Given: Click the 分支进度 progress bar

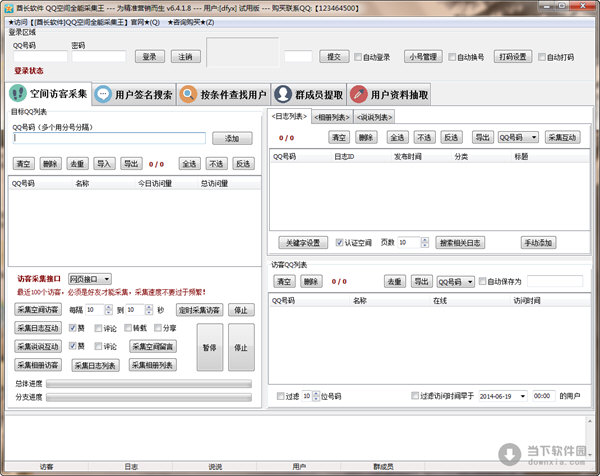Looking at the screenshot, I should click(x=149, y=398).
